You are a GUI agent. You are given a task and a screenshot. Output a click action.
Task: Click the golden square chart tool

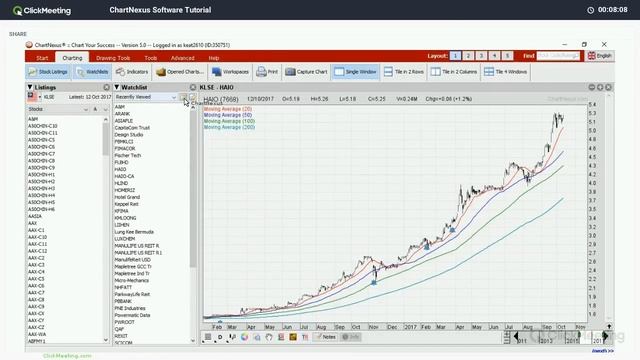(293, 337)
